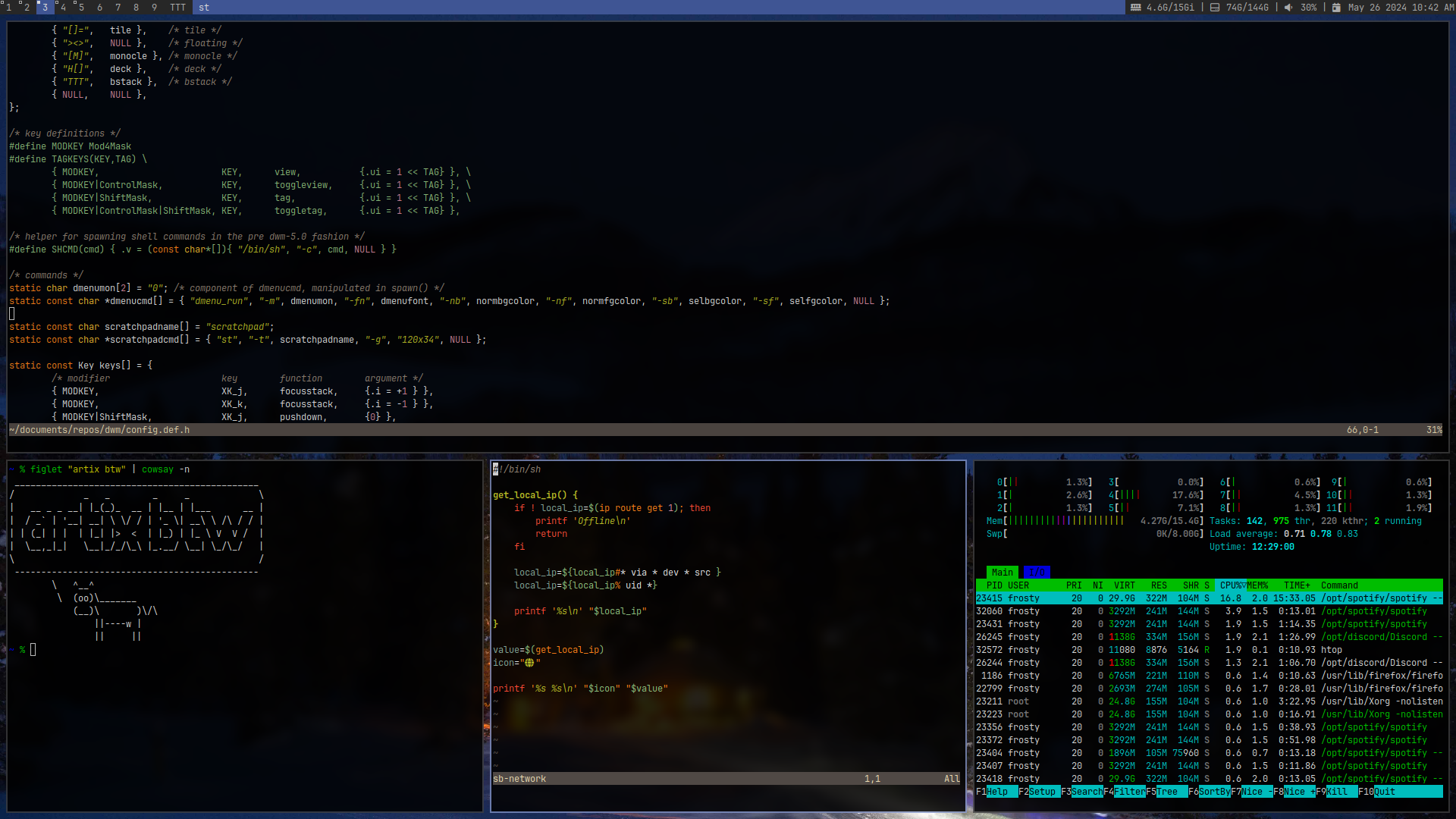Image resolution: width=1456 pixels, height=819 pixels.
Task: Sort htop by the USER column
Action: click(x=1018, y=585)
